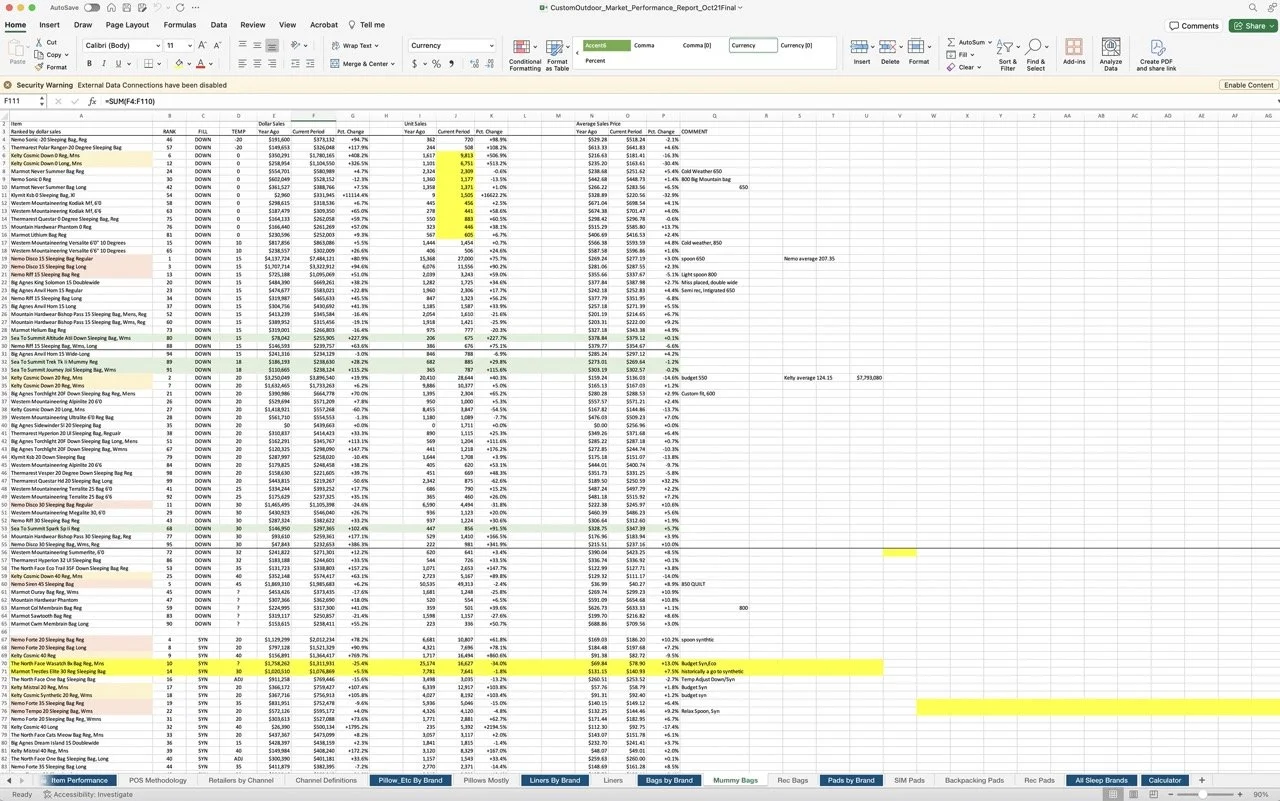Click Analyze Data

pos(1111,55)
